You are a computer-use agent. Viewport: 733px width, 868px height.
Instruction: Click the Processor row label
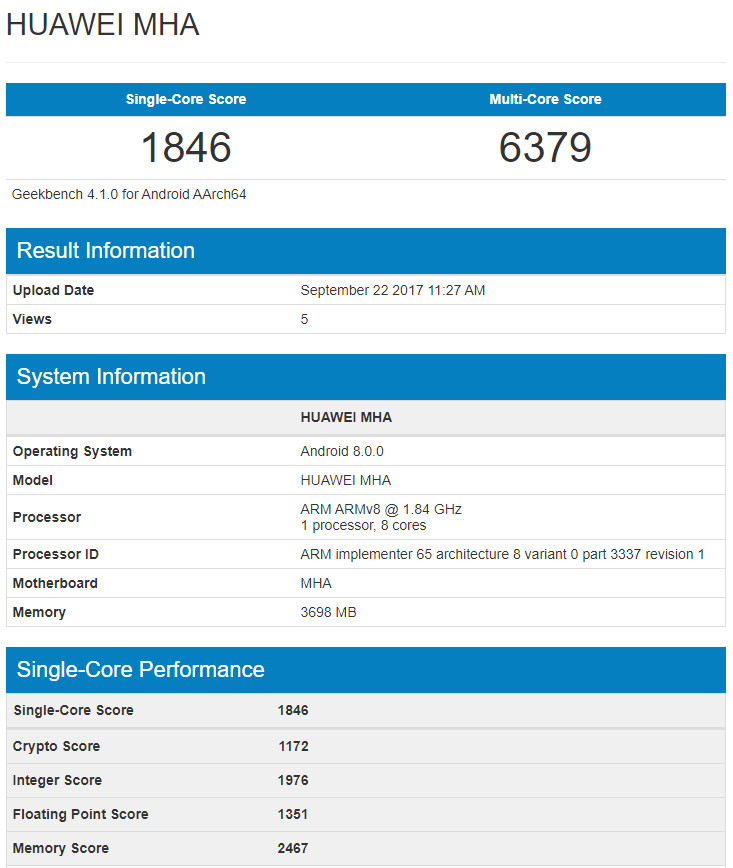pos(47,517)
